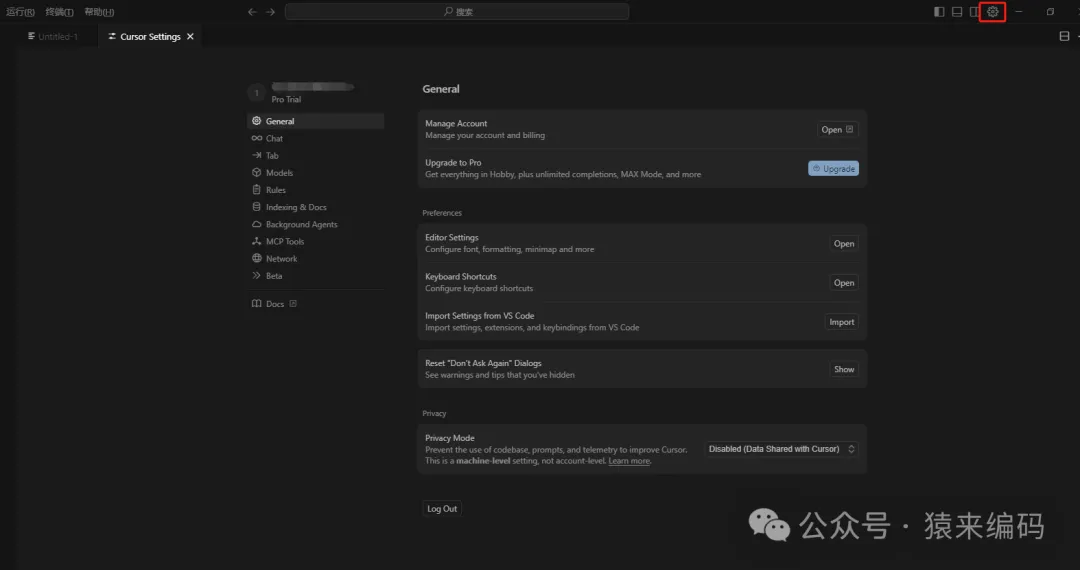Click the Pro Trial account label
1080x570 pixels.
point(286,99)
